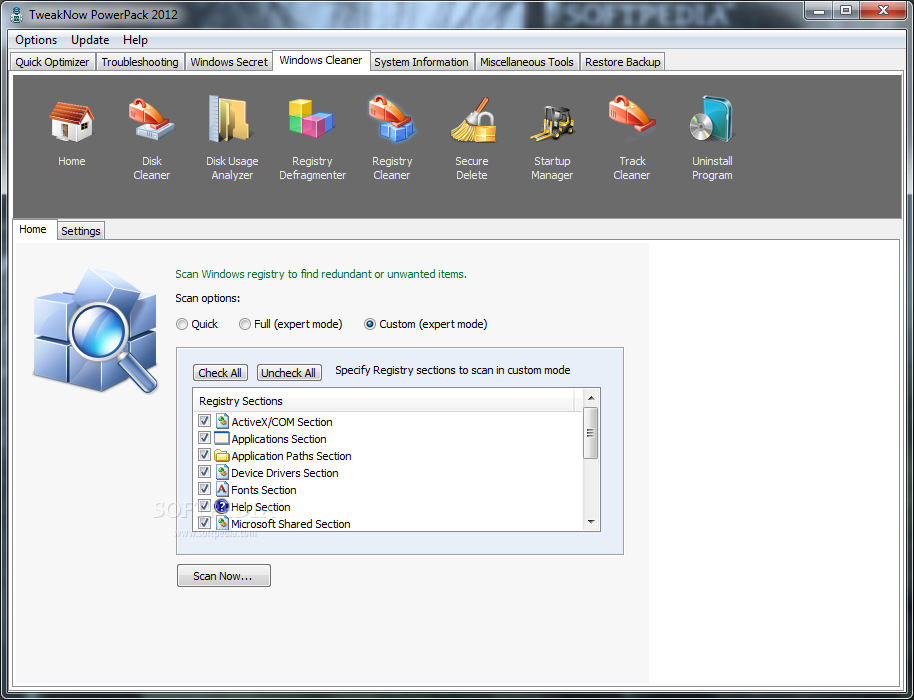The height and width of the screenshot is (700, 914).
Task: Switch to the System Information tab
Action: coord(421,62)
